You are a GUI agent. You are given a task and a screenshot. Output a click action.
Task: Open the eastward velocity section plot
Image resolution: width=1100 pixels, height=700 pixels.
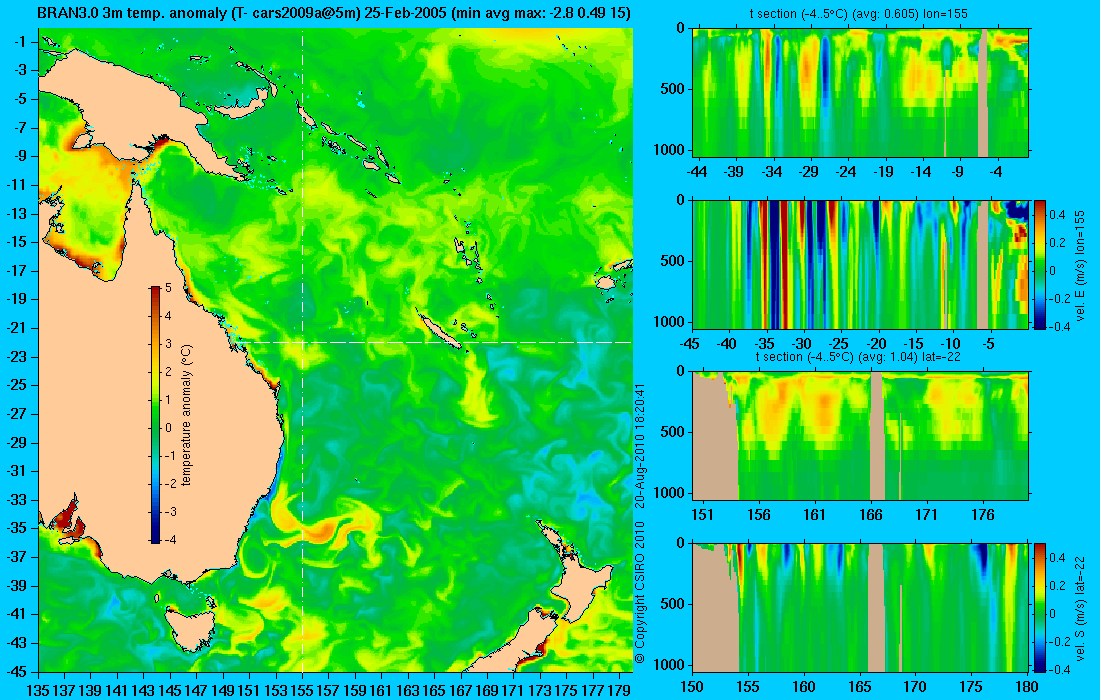pos(860,264)
